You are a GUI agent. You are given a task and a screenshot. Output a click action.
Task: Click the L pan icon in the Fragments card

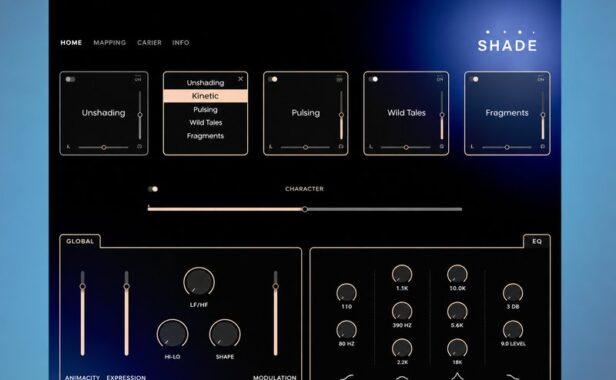tap(472, 147)
